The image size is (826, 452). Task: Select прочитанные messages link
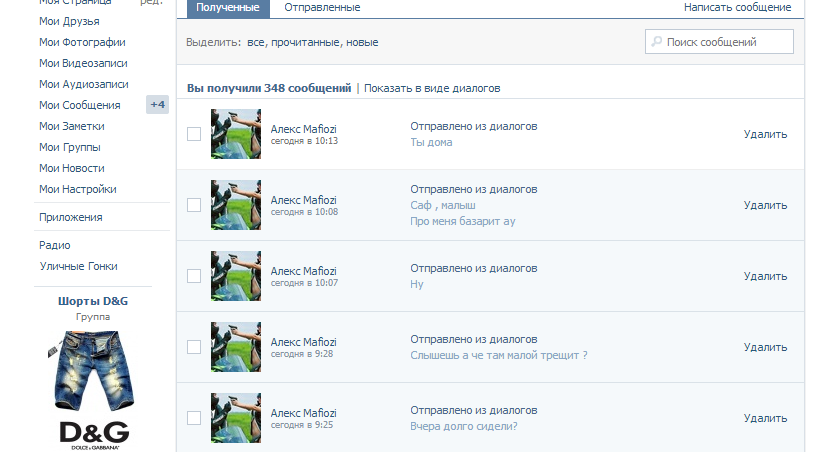(x=306, y=42)
